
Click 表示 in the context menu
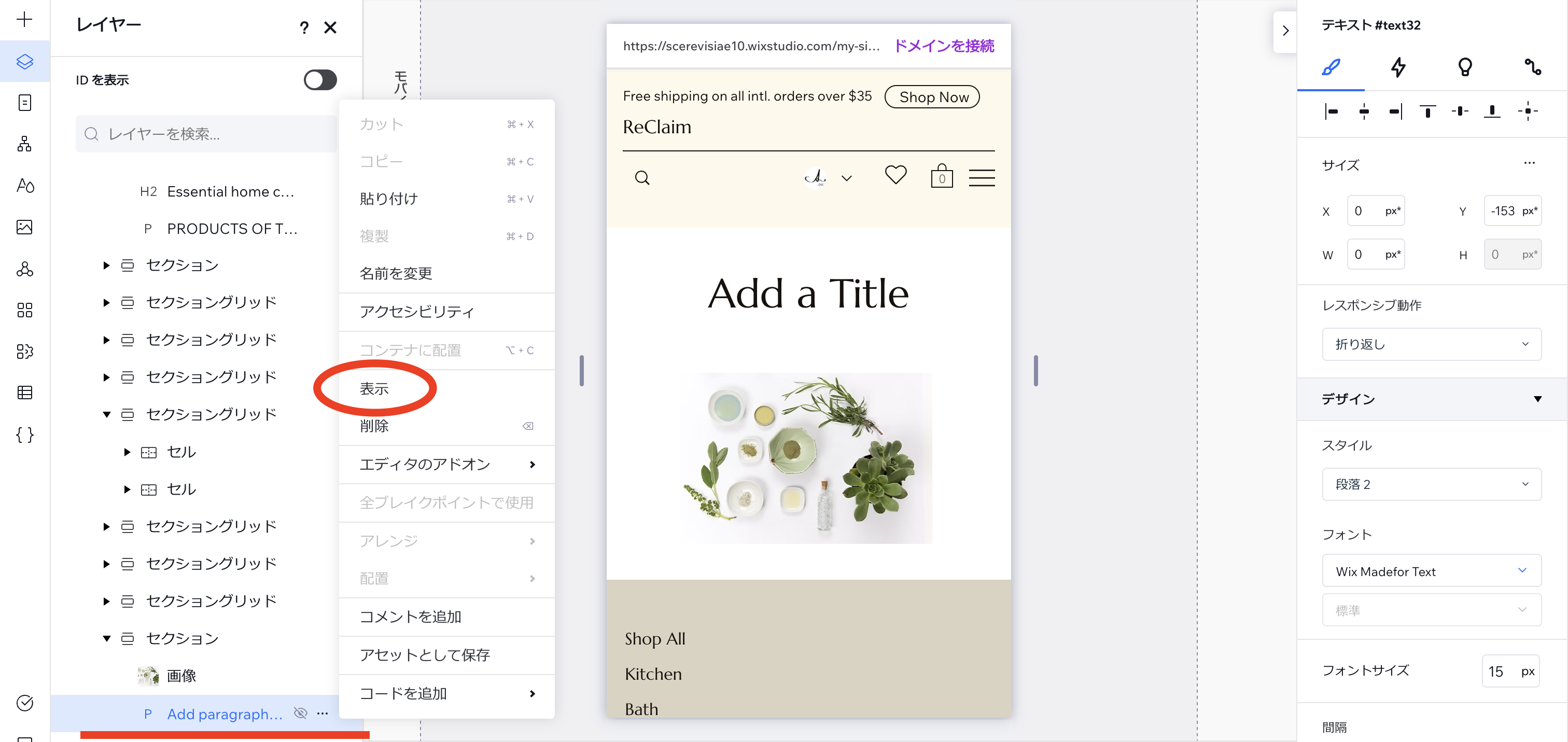point(374,388)
